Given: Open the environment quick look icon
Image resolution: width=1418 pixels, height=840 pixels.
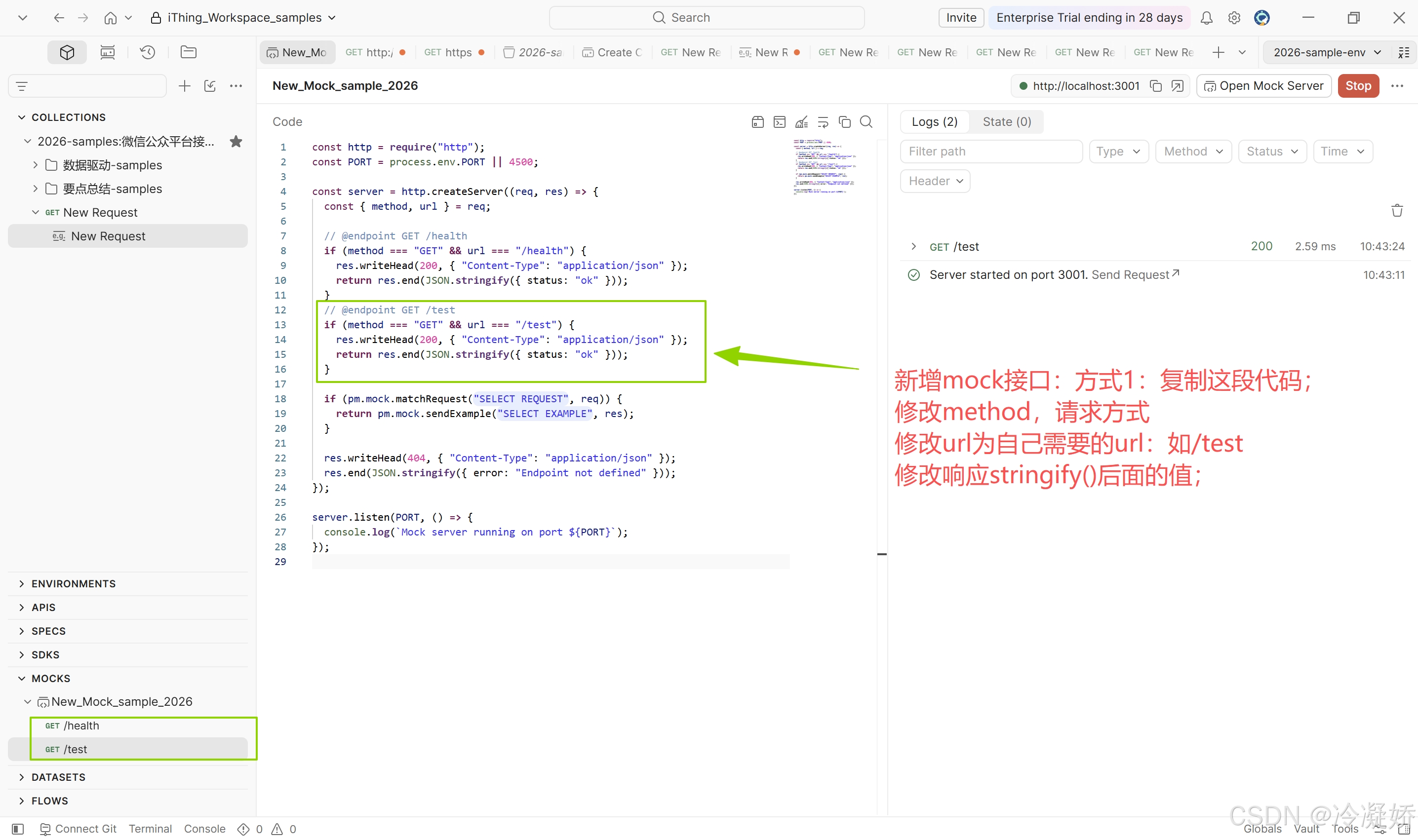Looking at the screenshot, I should [x=1404, y=53].
